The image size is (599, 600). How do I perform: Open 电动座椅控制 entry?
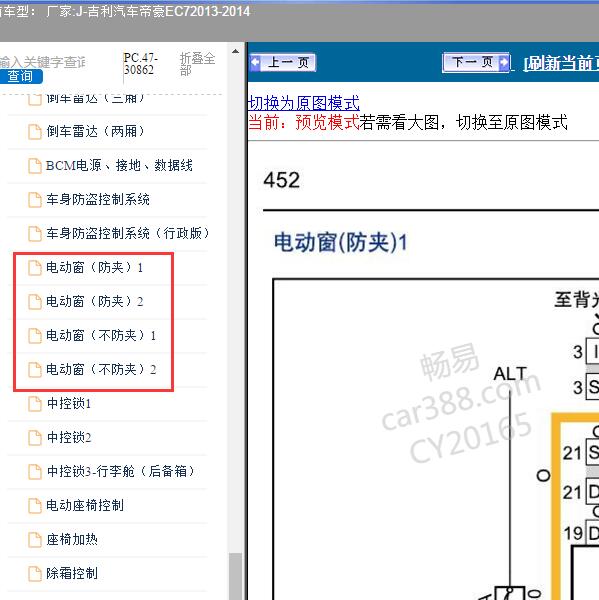click(85, 505)
